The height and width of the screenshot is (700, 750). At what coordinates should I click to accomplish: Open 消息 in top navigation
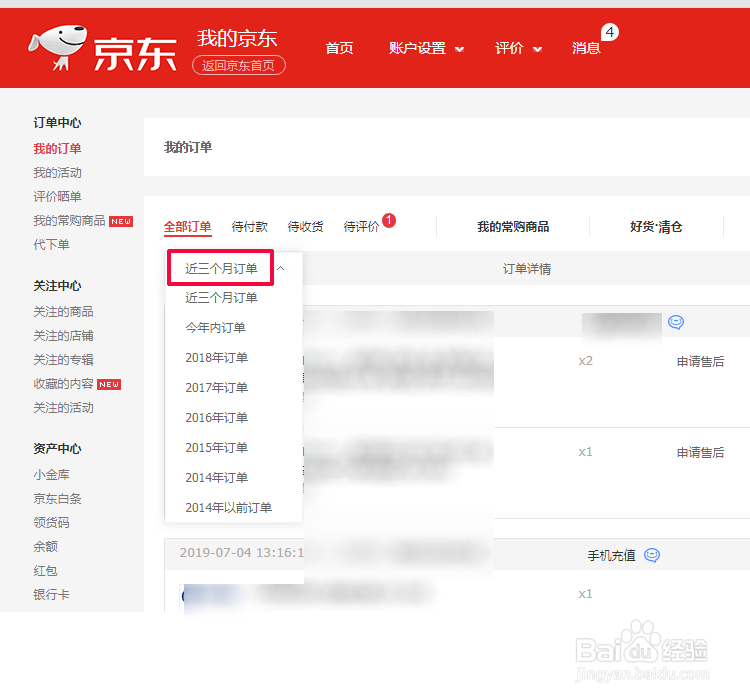point(586,48)
